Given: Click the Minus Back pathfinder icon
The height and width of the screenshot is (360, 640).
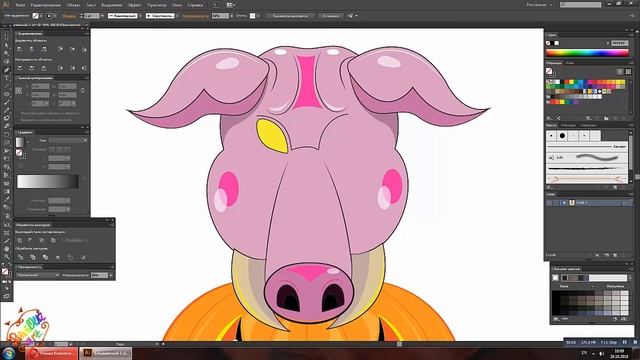Looking at the screenshot, I should click(83, 257).
